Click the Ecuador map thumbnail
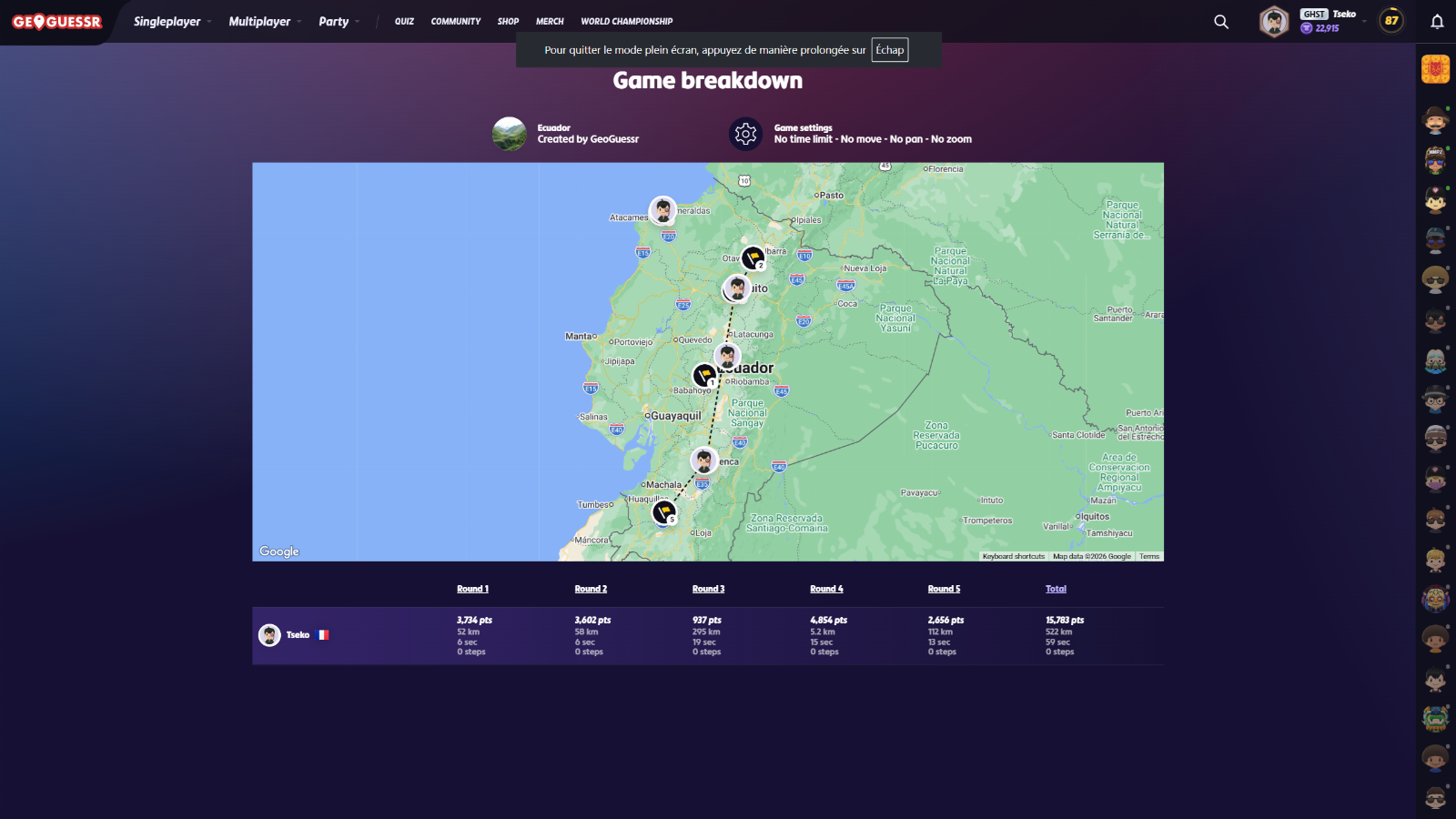 click(509, 134)
